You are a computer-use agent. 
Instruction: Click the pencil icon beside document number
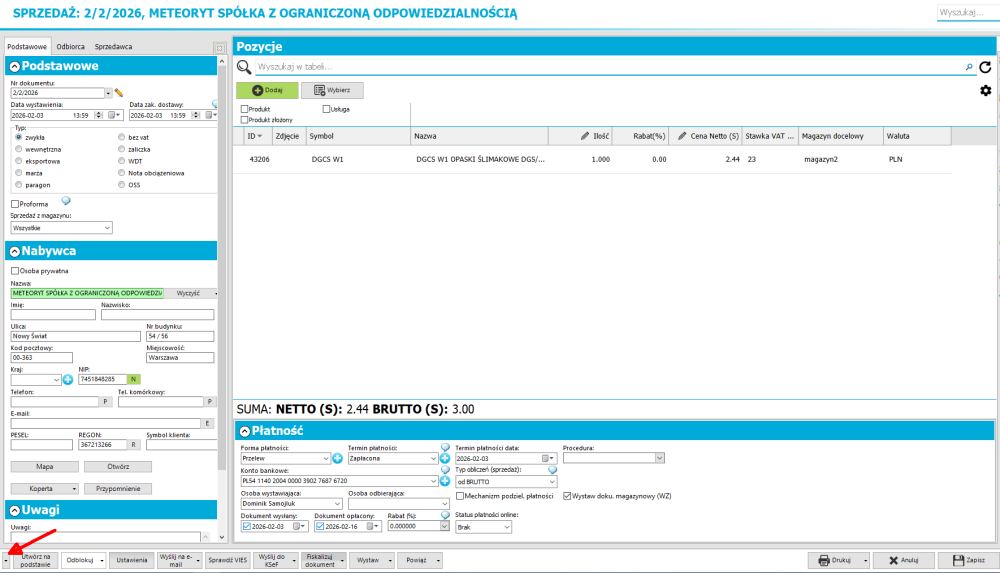click(x=119, y=93)
